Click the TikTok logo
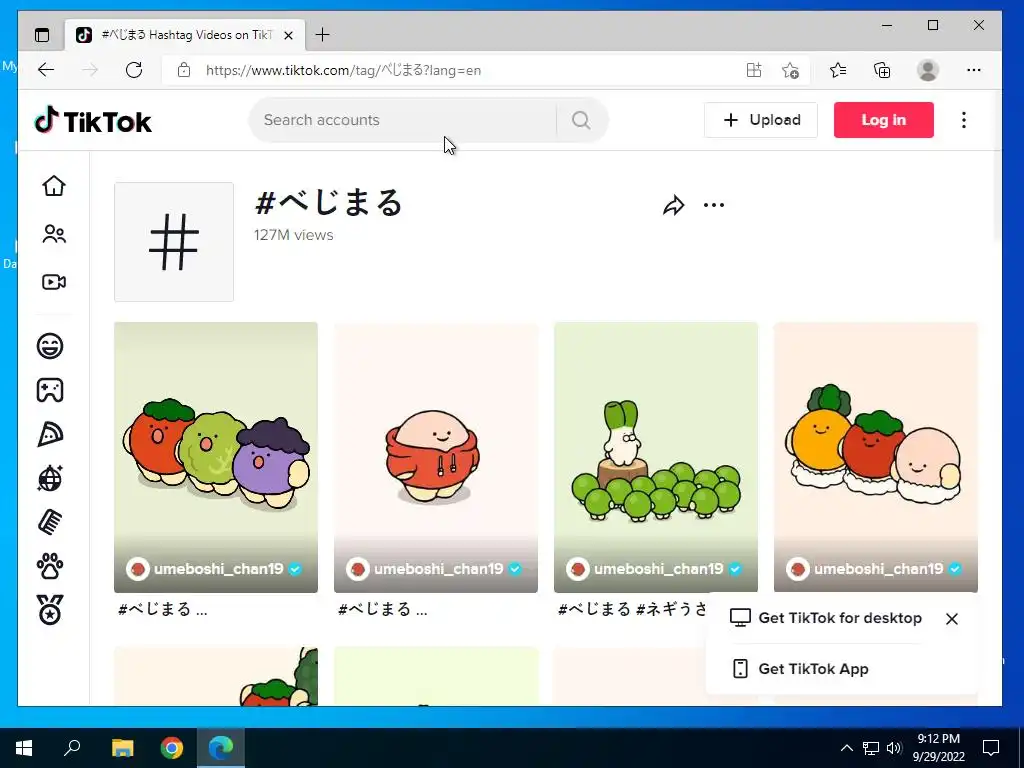Screen dimensions: 1024x768 [x=93, y=121]
